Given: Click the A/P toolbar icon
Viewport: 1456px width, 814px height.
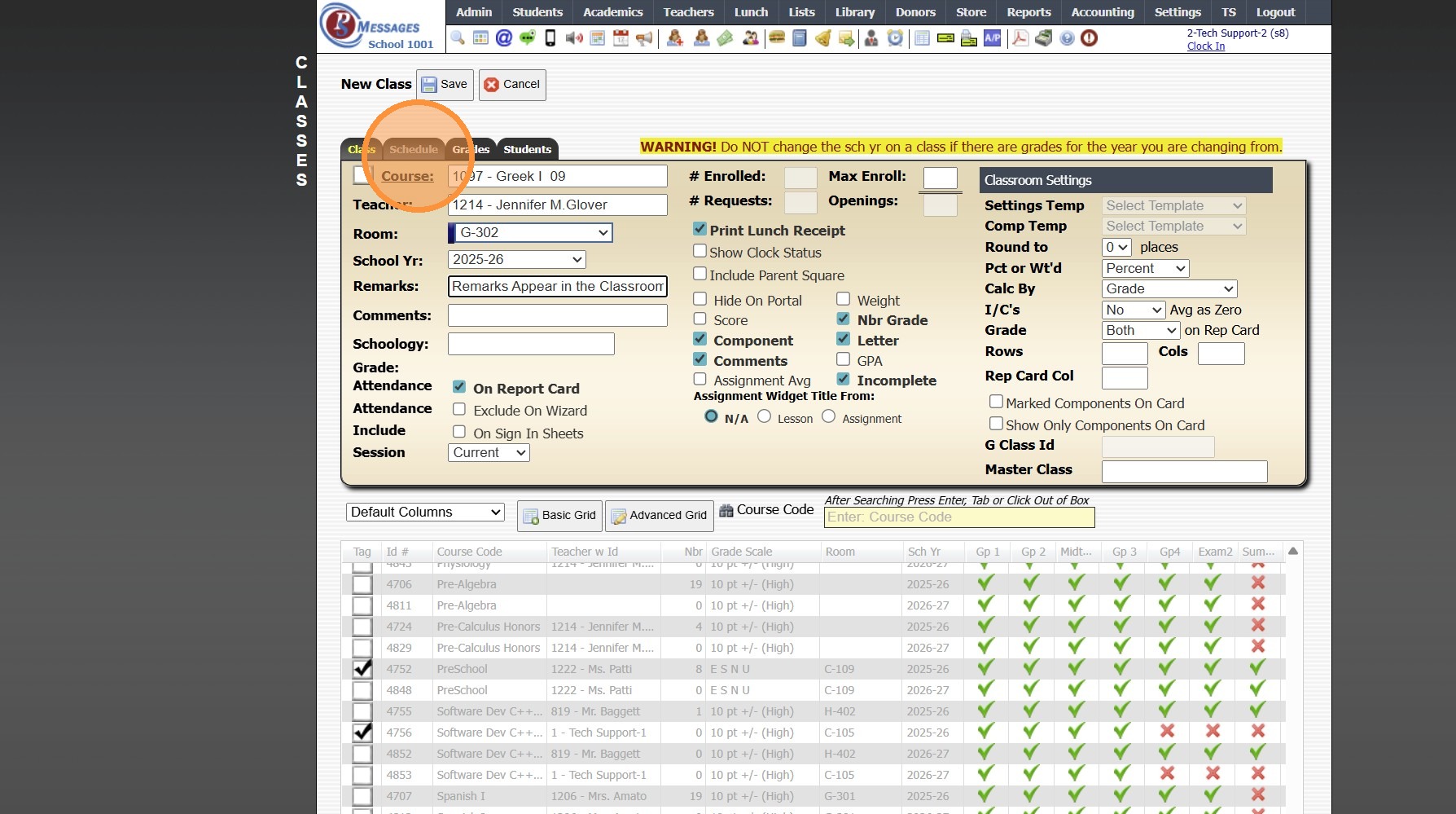Looking at the screenshot, I should pyautogui.click(x=993, y=38).
